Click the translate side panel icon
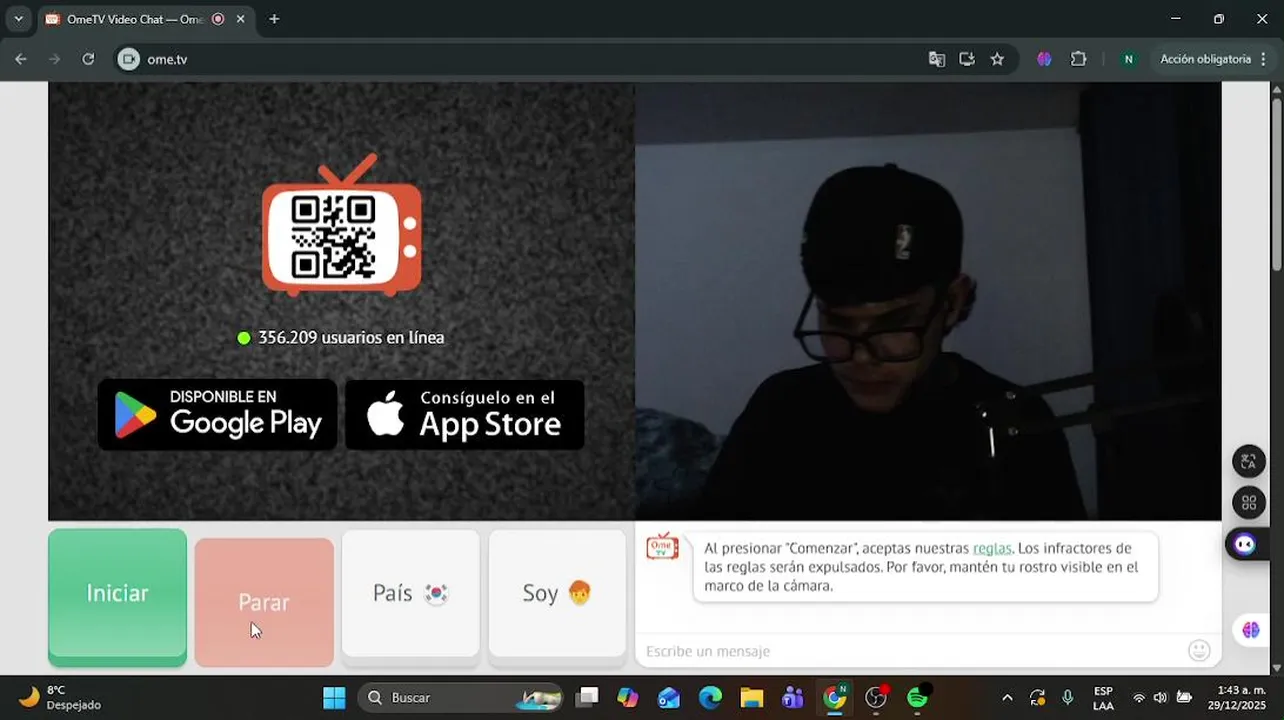Screen dimensions: 1284x720 pos(1248,461)
